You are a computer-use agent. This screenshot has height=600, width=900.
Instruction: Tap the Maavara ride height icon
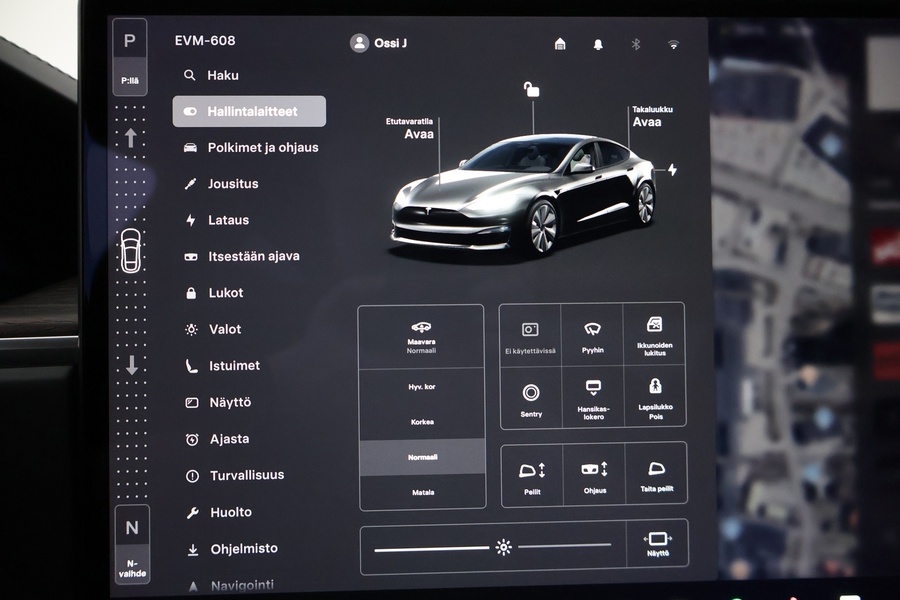coord(421,327)
